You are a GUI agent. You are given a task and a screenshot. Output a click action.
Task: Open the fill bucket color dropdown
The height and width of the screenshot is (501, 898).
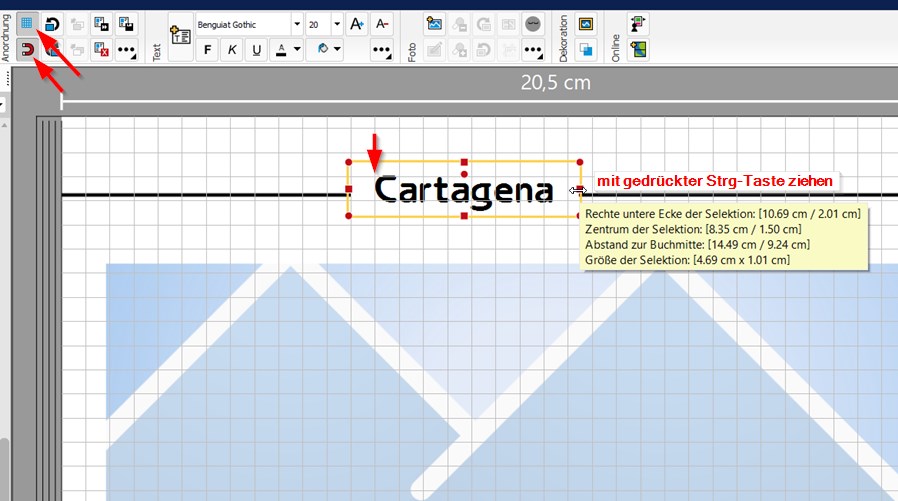(x=328, y=49)
